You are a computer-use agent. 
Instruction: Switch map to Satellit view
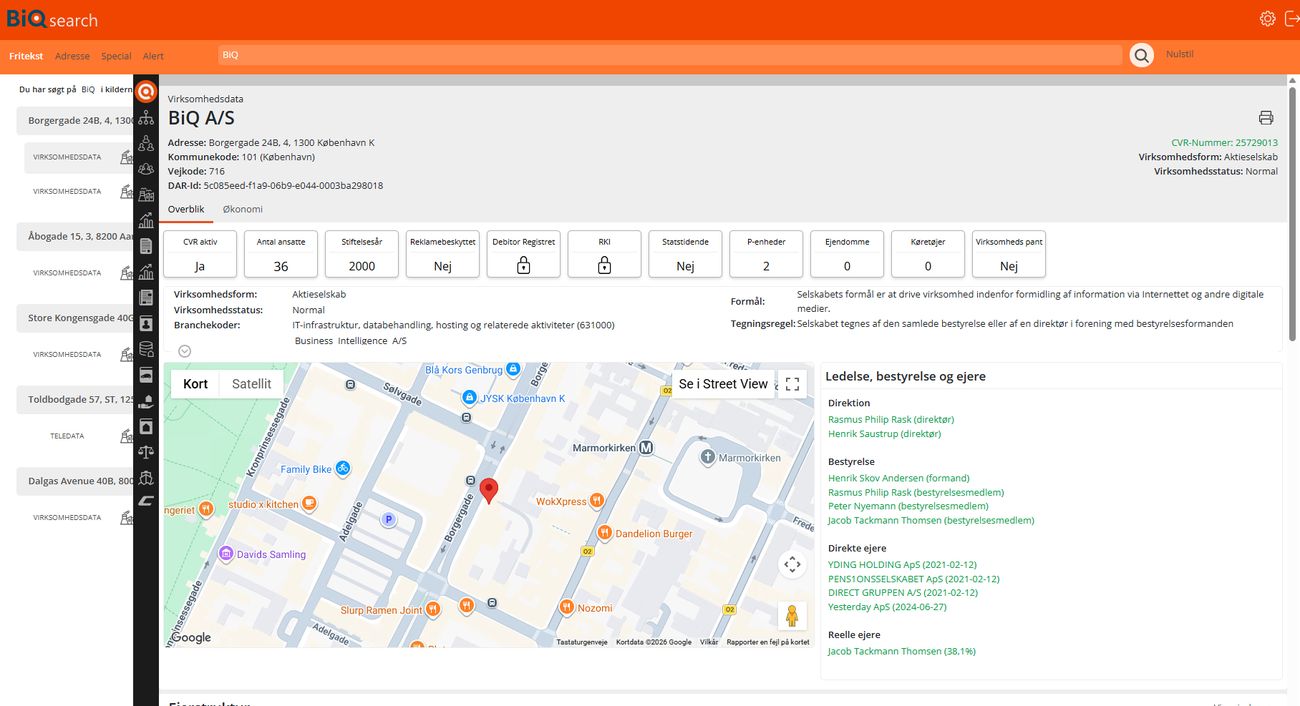coord(251,384)
